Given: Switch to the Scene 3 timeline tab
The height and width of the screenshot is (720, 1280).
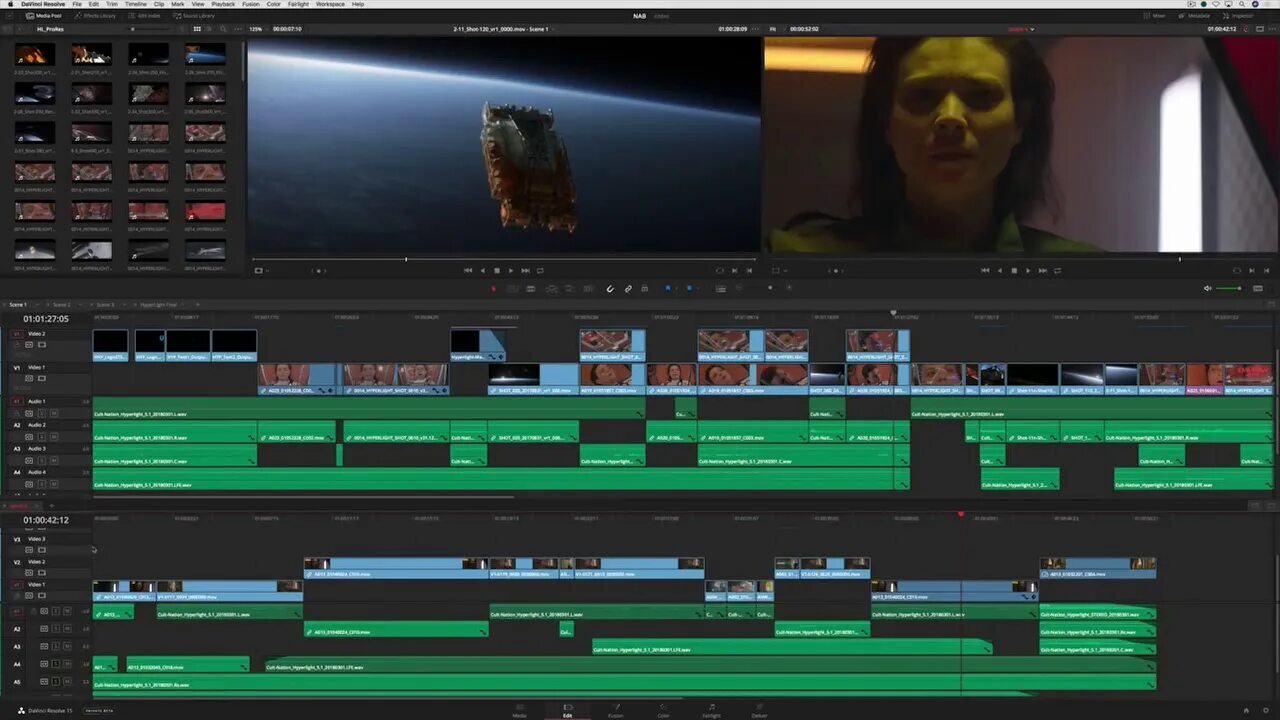Looking at the screenshot, I should coord(105,304).
